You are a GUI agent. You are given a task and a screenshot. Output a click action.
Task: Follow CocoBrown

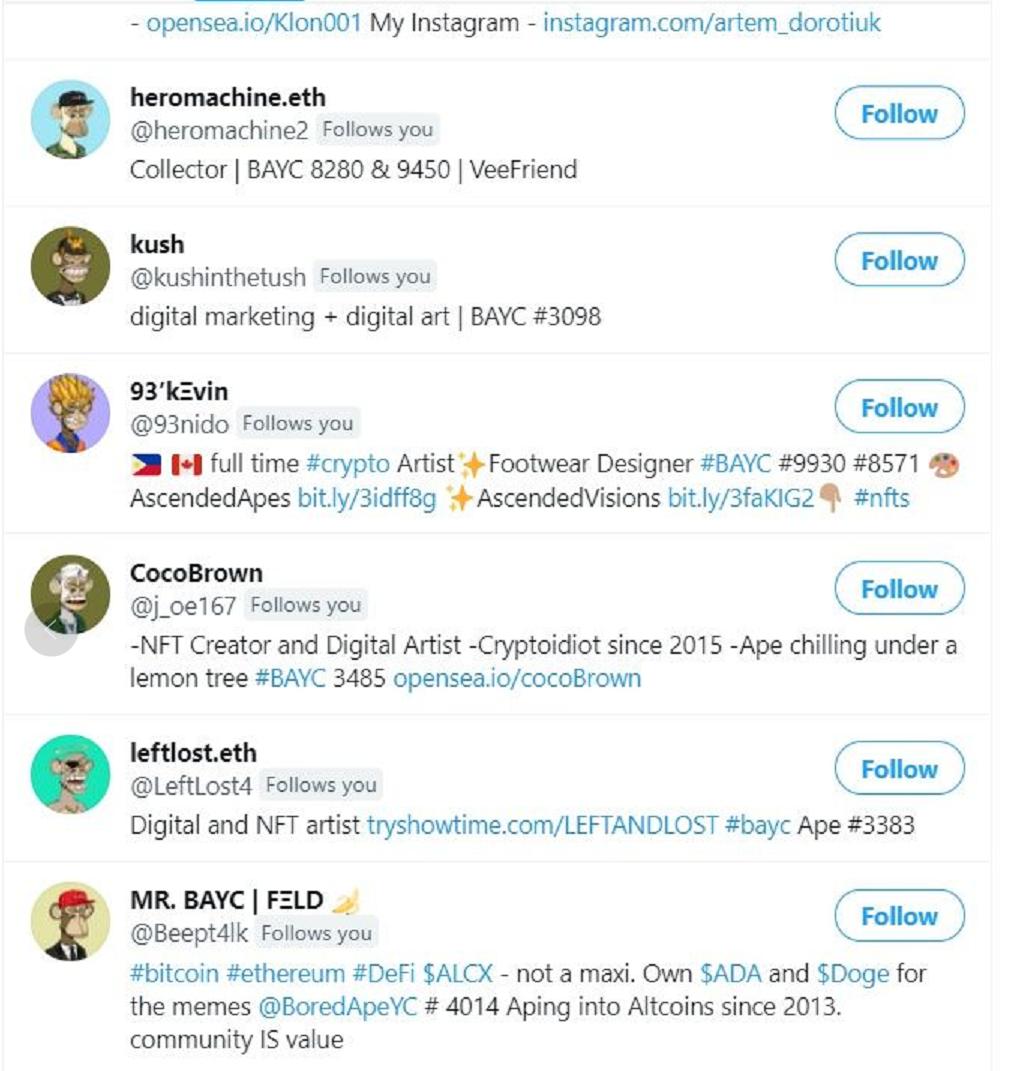899,590
